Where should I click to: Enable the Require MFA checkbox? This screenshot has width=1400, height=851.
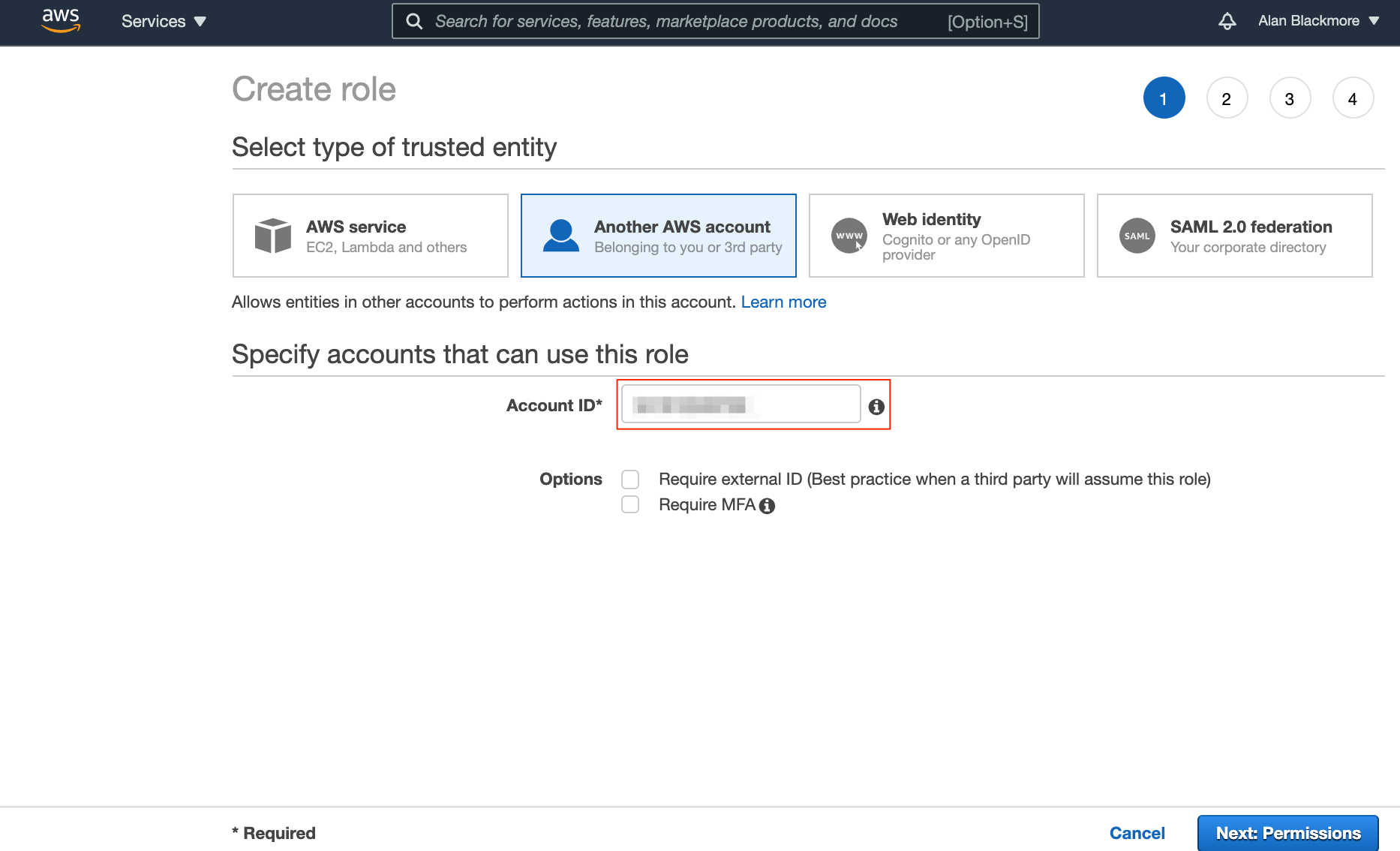pyautogui.click(x=630, y=504)
